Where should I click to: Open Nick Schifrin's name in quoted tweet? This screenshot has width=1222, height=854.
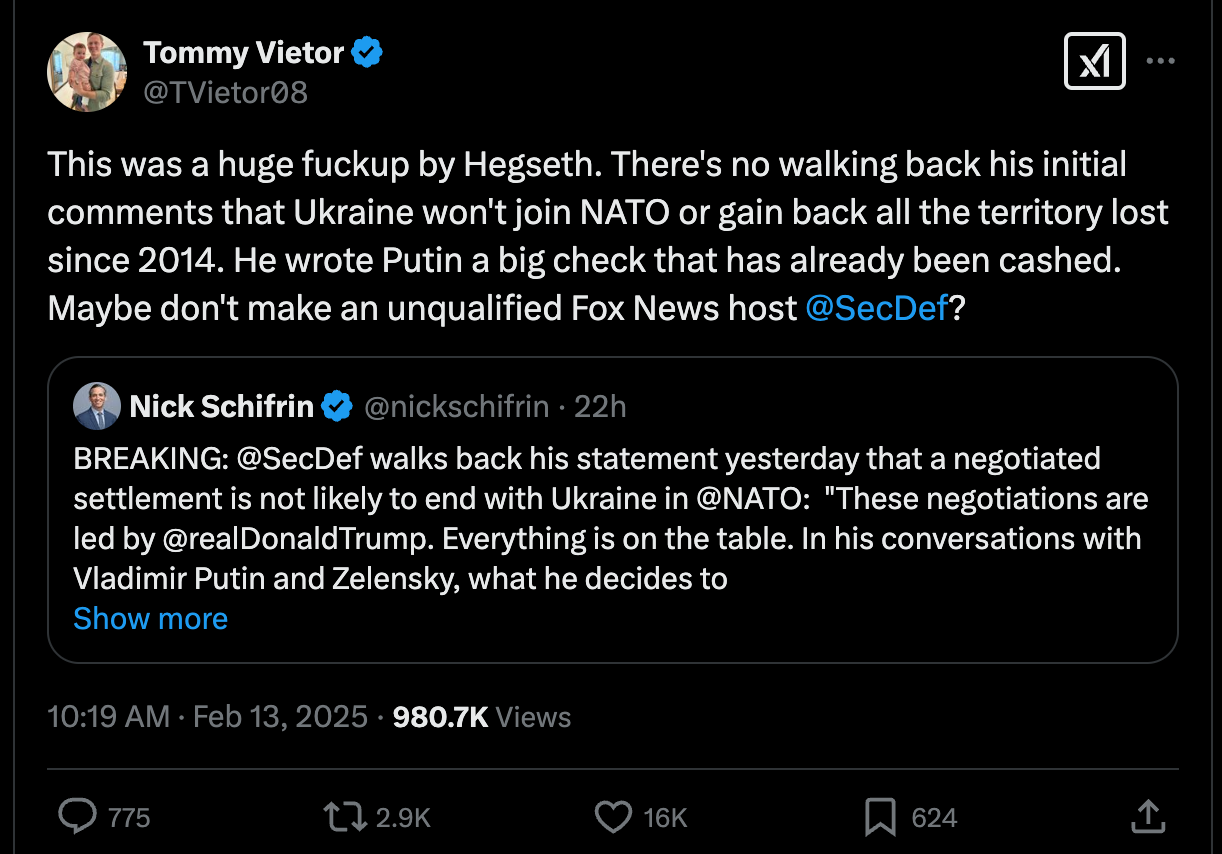222,406
